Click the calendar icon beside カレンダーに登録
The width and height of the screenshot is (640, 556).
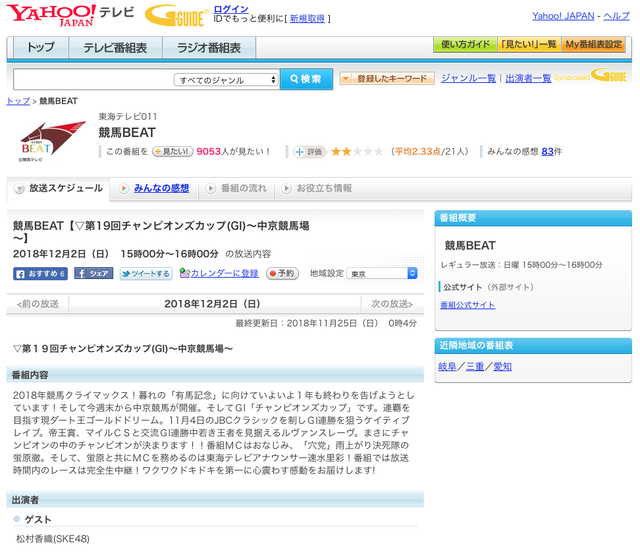tap(184, 273)
